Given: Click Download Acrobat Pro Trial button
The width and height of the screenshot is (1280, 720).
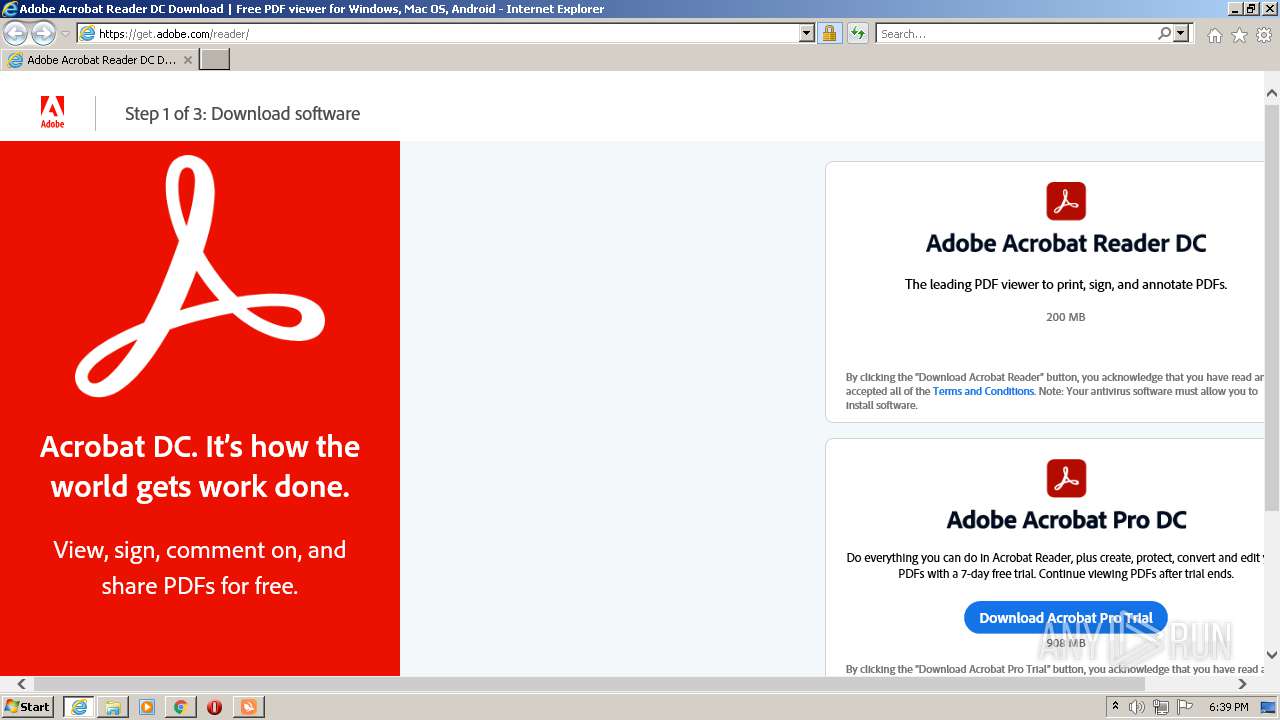Looking at the screenshot, I should coord(1066,618).
